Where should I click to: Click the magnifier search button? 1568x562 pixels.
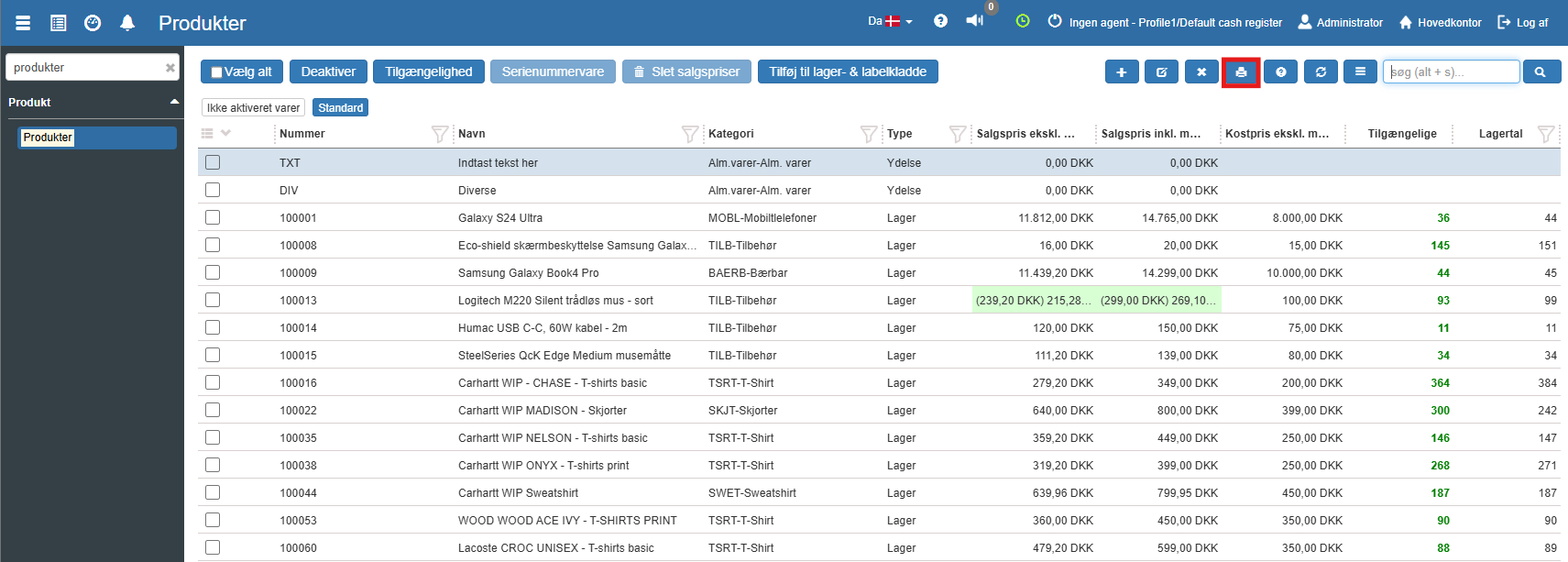click(1541, 72)
